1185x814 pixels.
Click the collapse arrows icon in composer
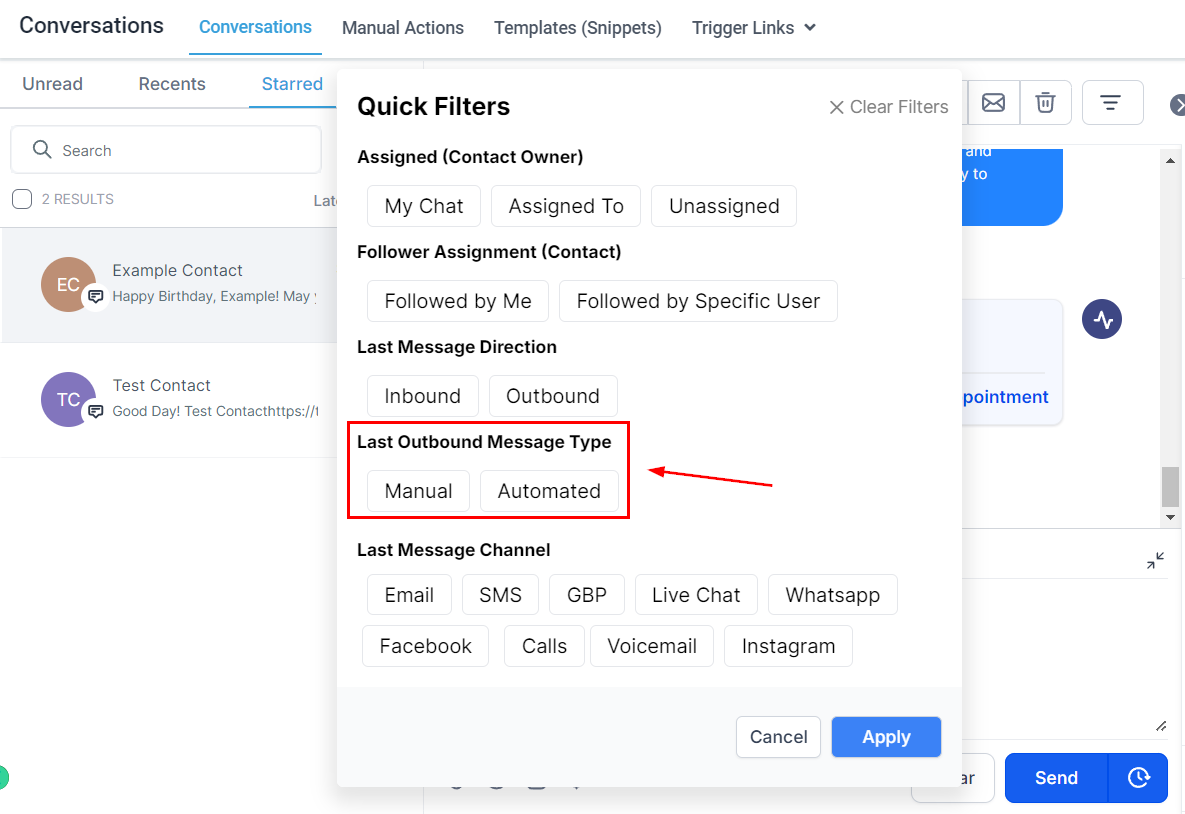tap(1156, 560)
